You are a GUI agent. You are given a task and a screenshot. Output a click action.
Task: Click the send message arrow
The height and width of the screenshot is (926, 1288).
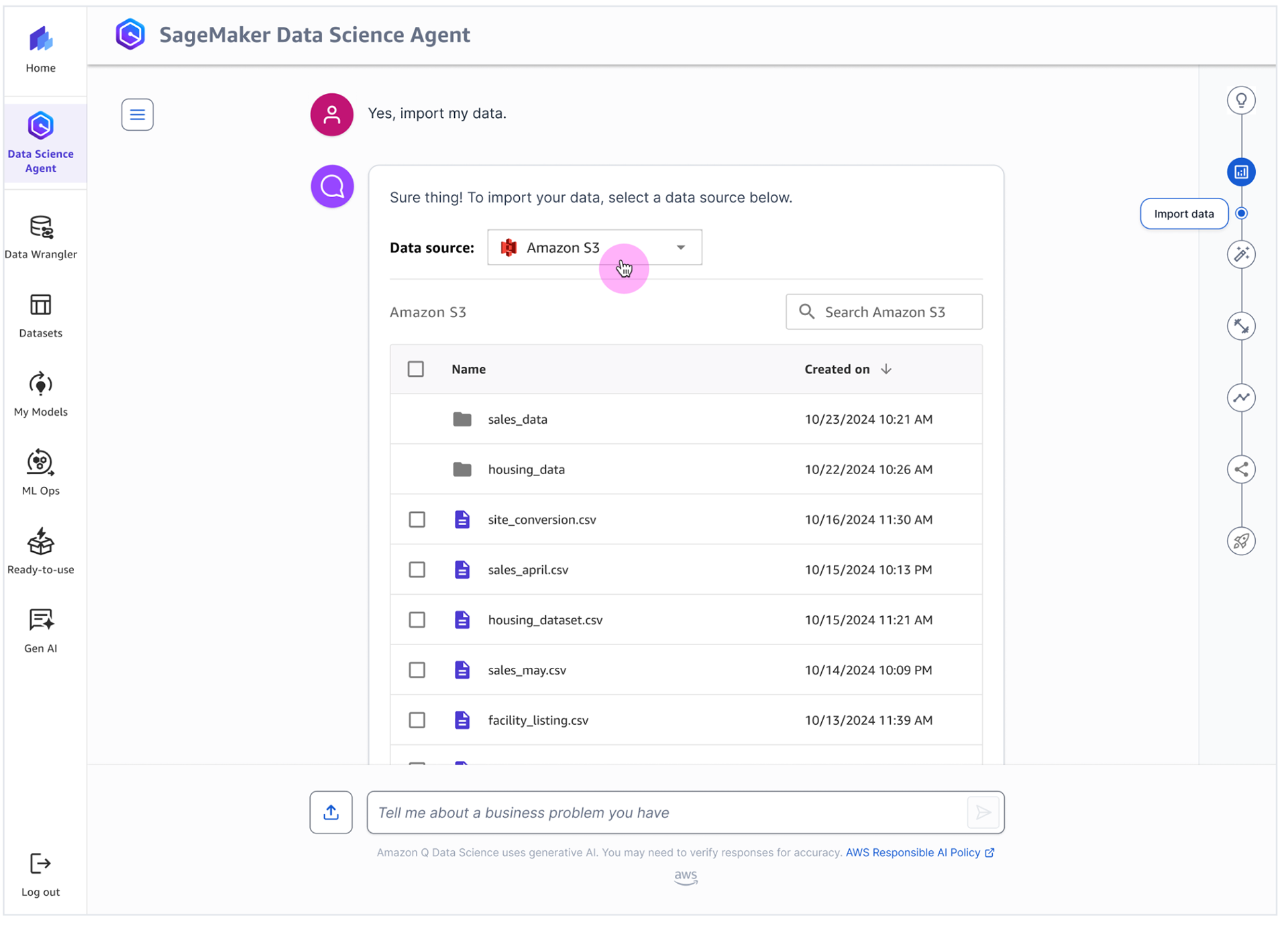[x=983, y=813]
